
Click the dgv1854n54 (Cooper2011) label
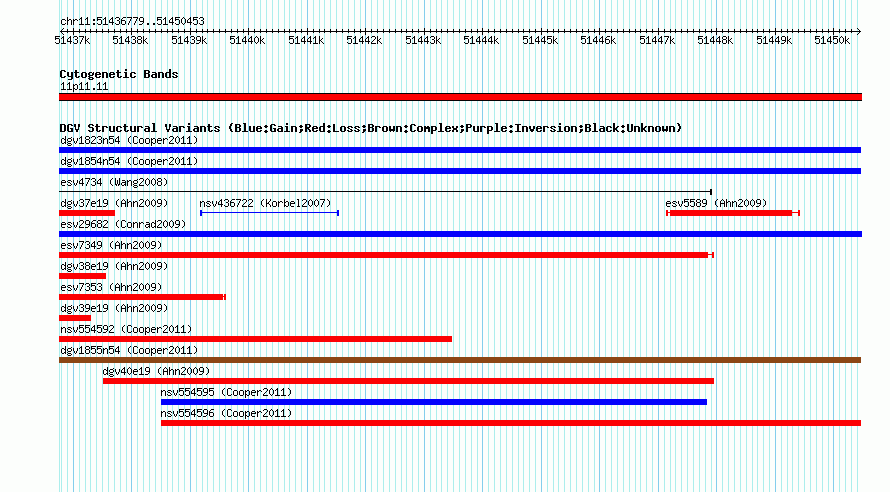129,161
